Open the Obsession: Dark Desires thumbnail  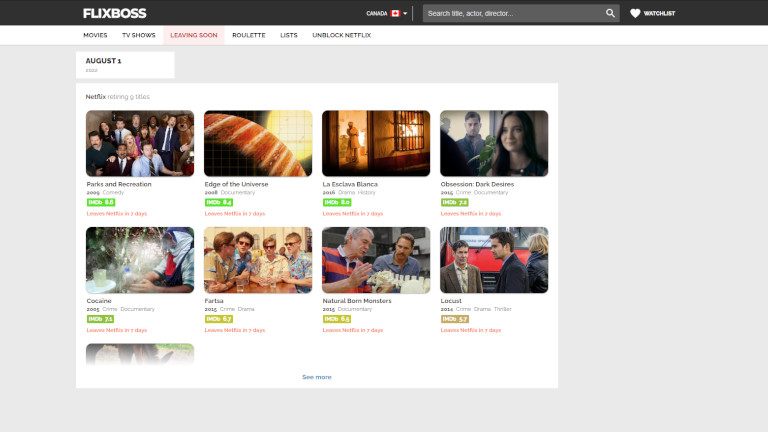pos(494,143)
